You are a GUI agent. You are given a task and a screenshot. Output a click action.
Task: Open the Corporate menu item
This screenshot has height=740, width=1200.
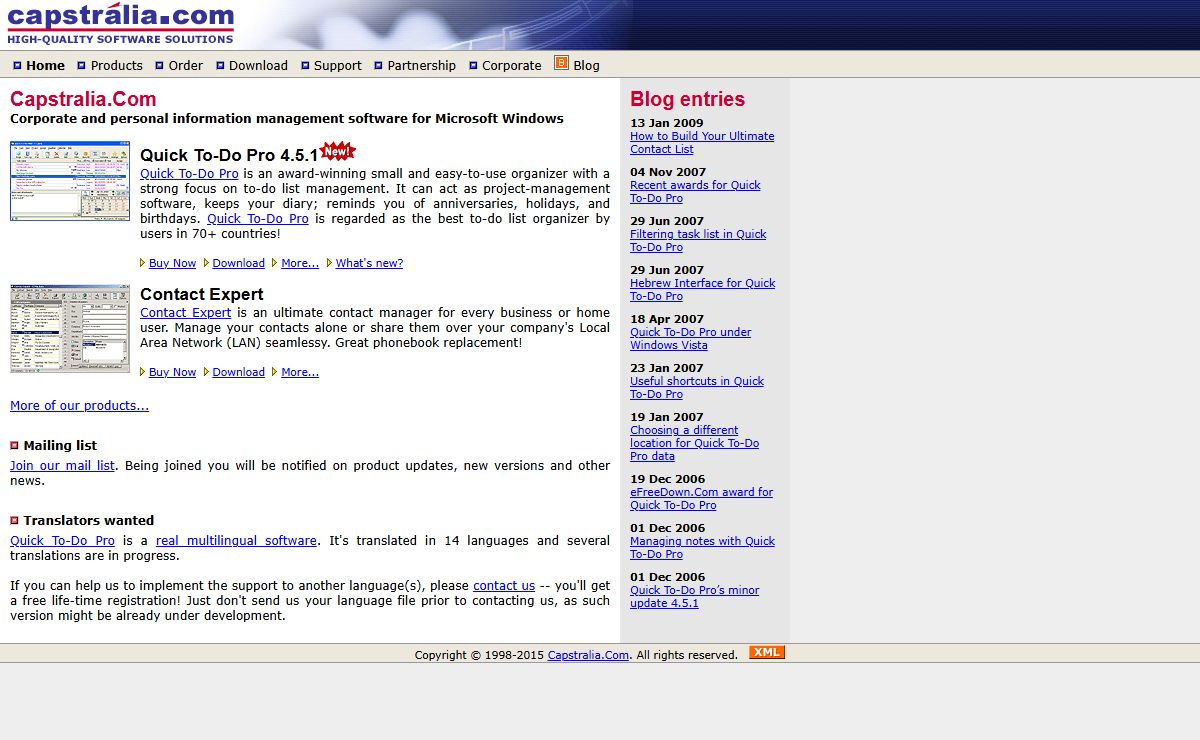click(x=511, y=65)
